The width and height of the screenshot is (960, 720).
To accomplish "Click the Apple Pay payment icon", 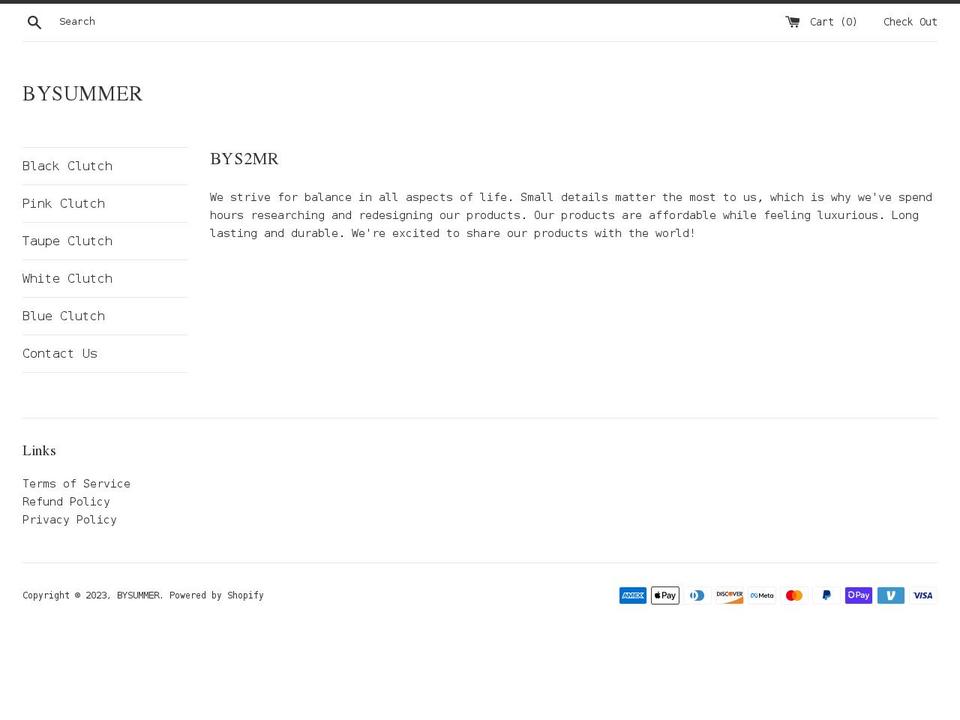I will (x=665, y=595).
